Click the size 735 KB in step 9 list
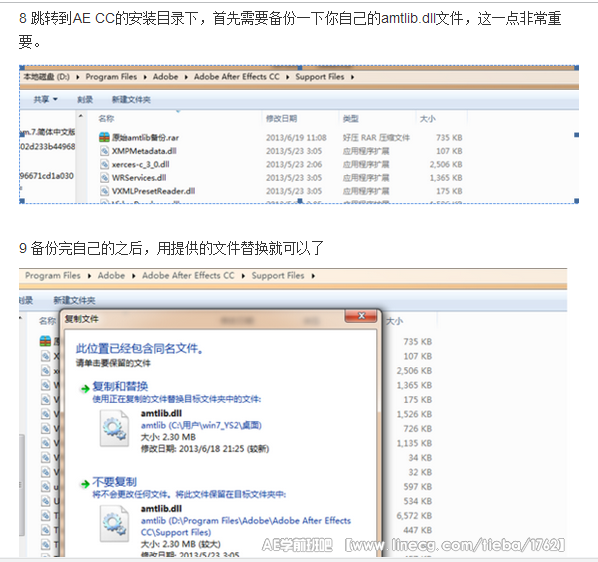This screenshot has height=562, width=598. click(418, 342)
